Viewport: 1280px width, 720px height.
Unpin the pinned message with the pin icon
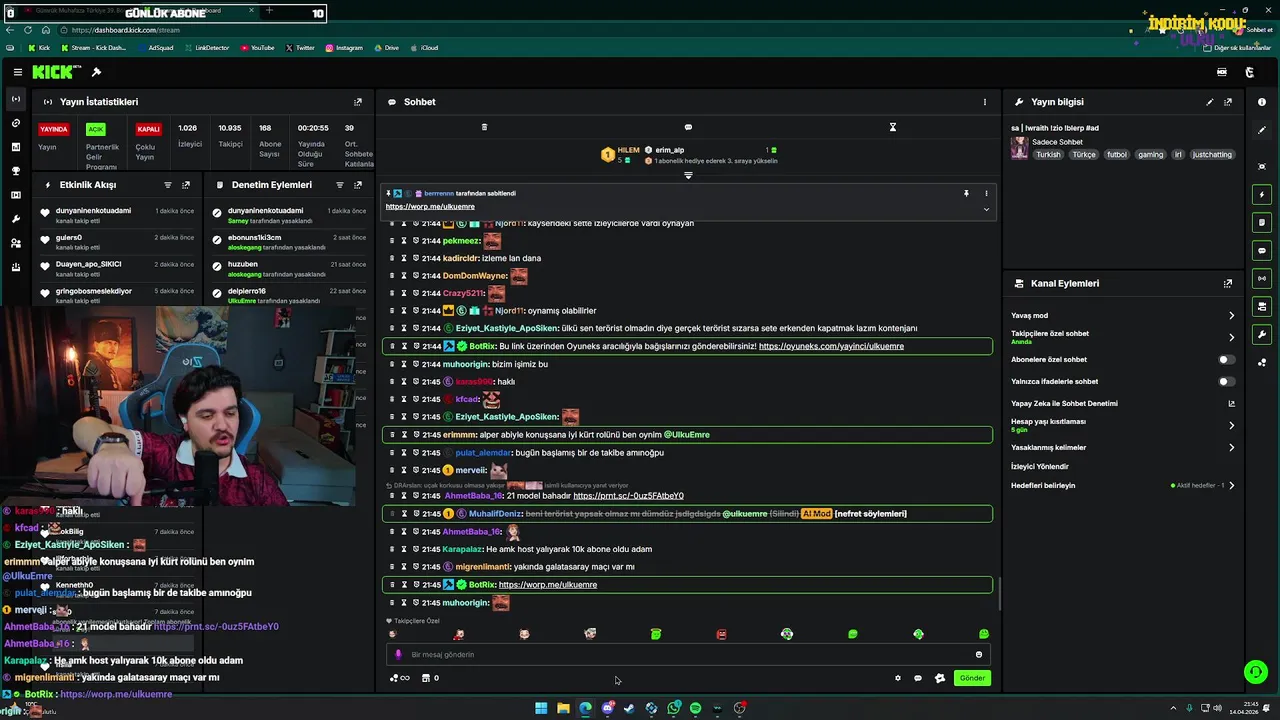pyautogui.click(x=966, y=193)
